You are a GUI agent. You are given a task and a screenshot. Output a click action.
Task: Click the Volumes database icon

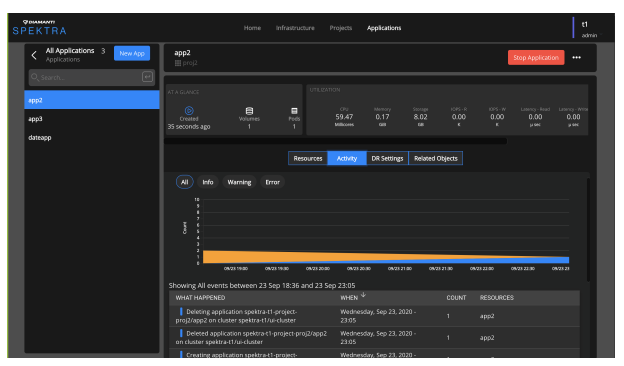[x=249, y=111]
